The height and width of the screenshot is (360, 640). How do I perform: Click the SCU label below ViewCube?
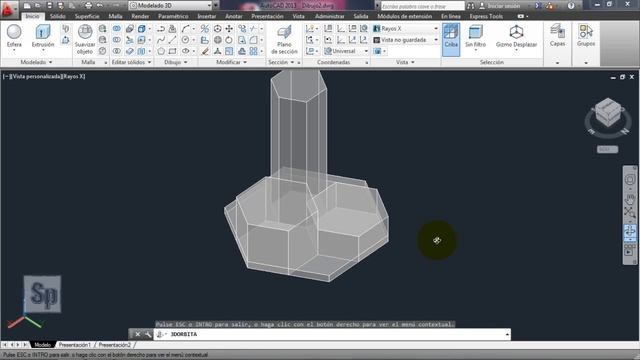[x=607, y=149]
